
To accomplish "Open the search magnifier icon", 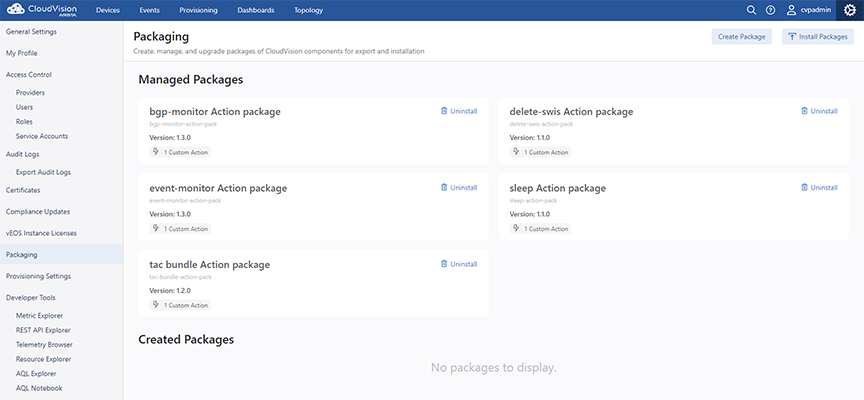I will (751, 10).
